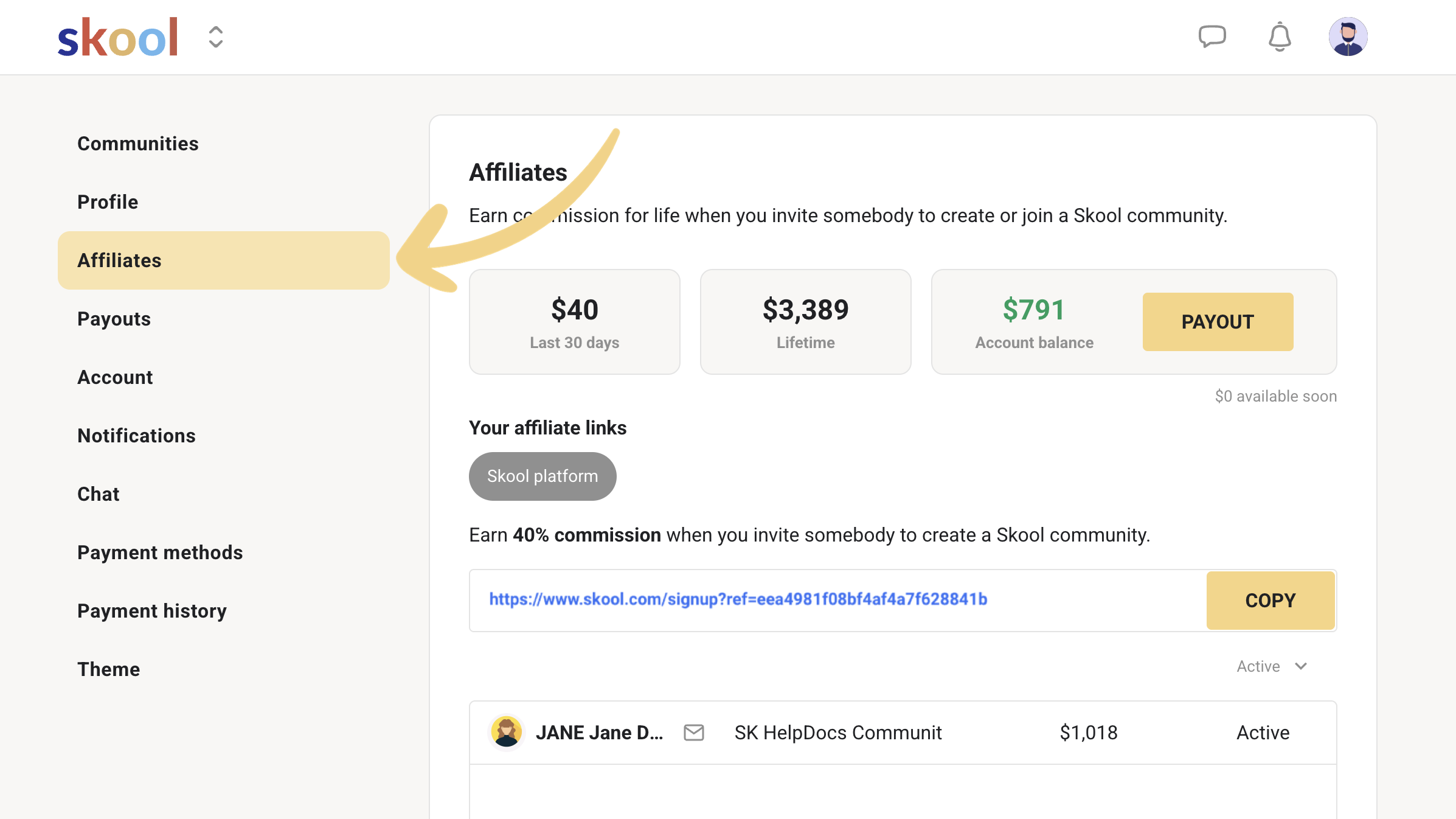
Task: Open the chat messages icon
Action: point(1212,37)
